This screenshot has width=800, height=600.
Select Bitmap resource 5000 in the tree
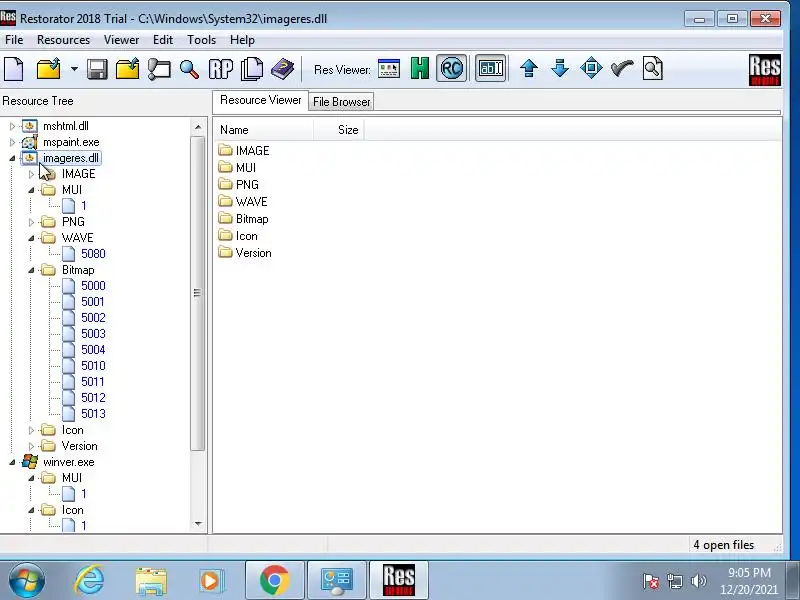point(93,286)
